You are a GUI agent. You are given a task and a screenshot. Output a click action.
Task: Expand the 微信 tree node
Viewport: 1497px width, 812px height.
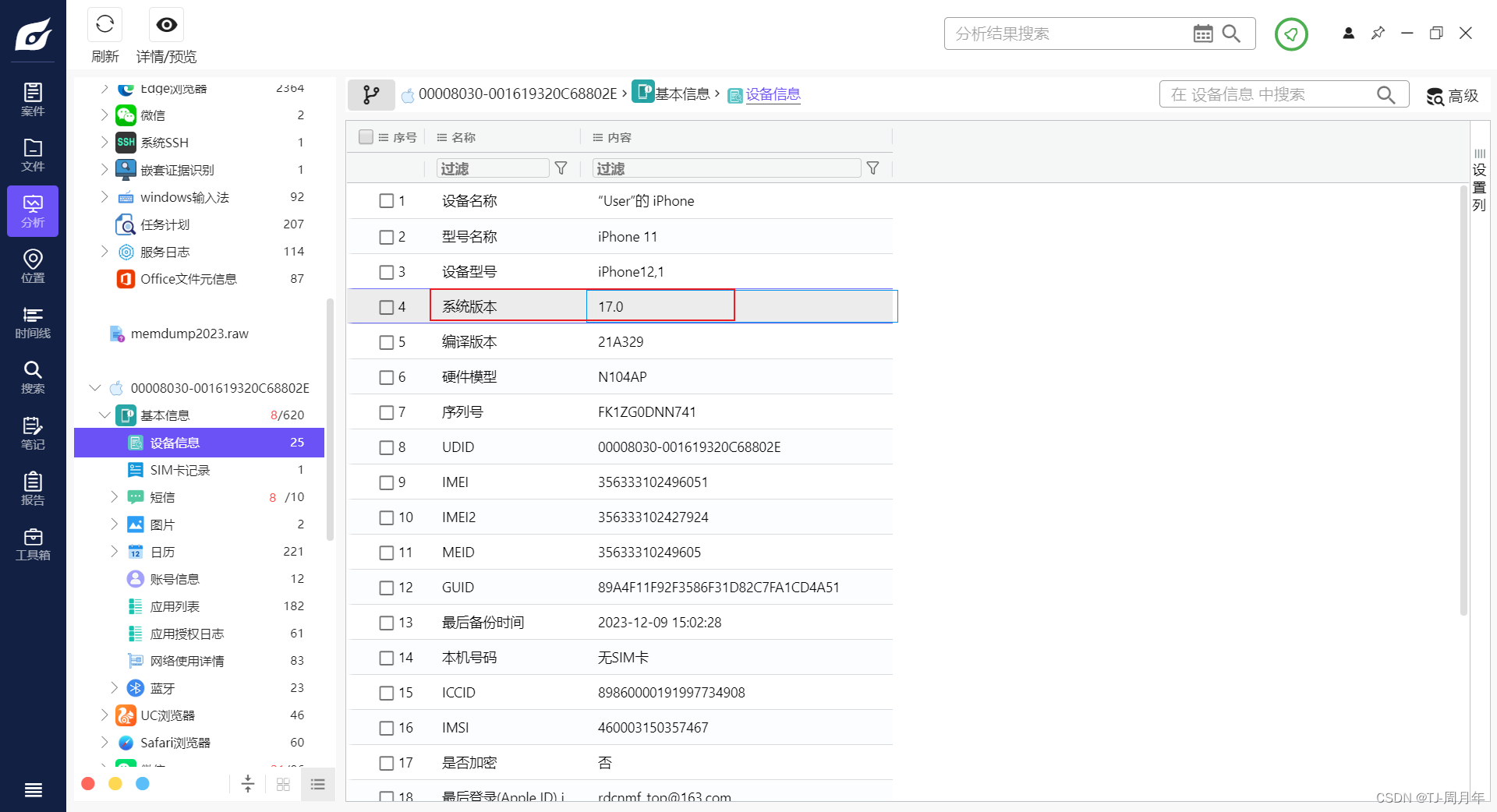point(104,115)
